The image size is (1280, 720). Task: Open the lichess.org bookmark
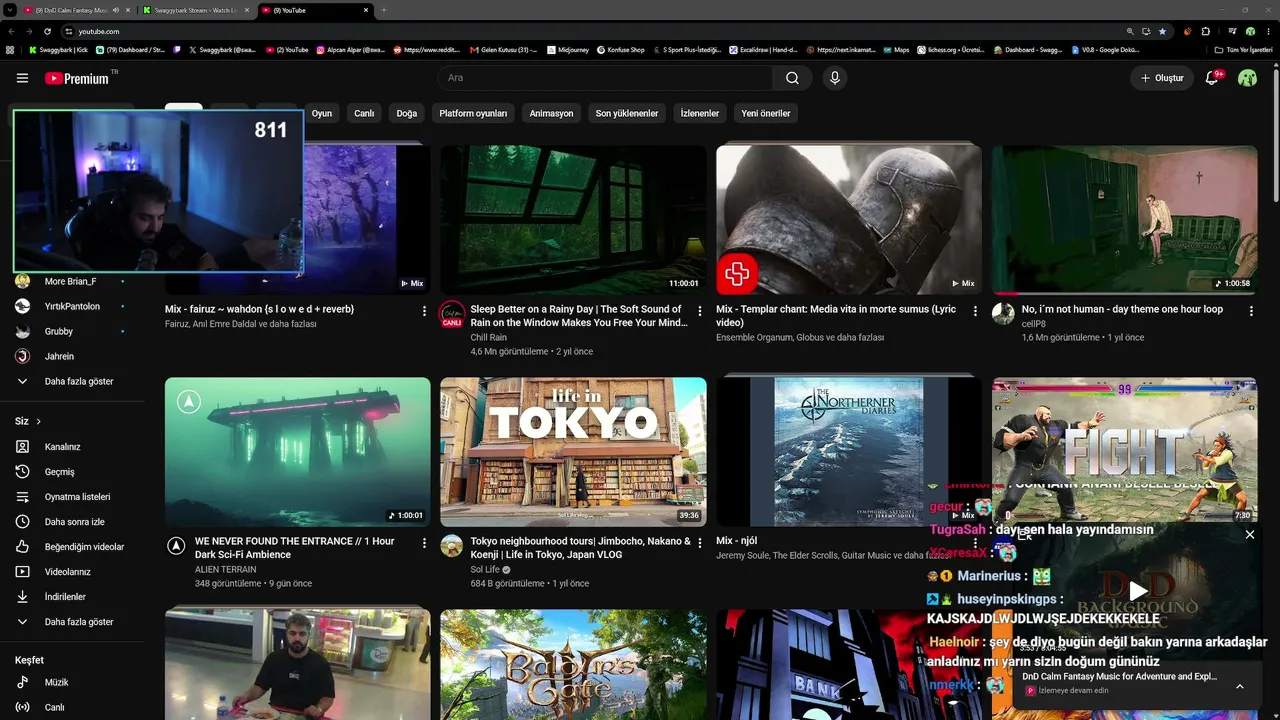[952, 49]
